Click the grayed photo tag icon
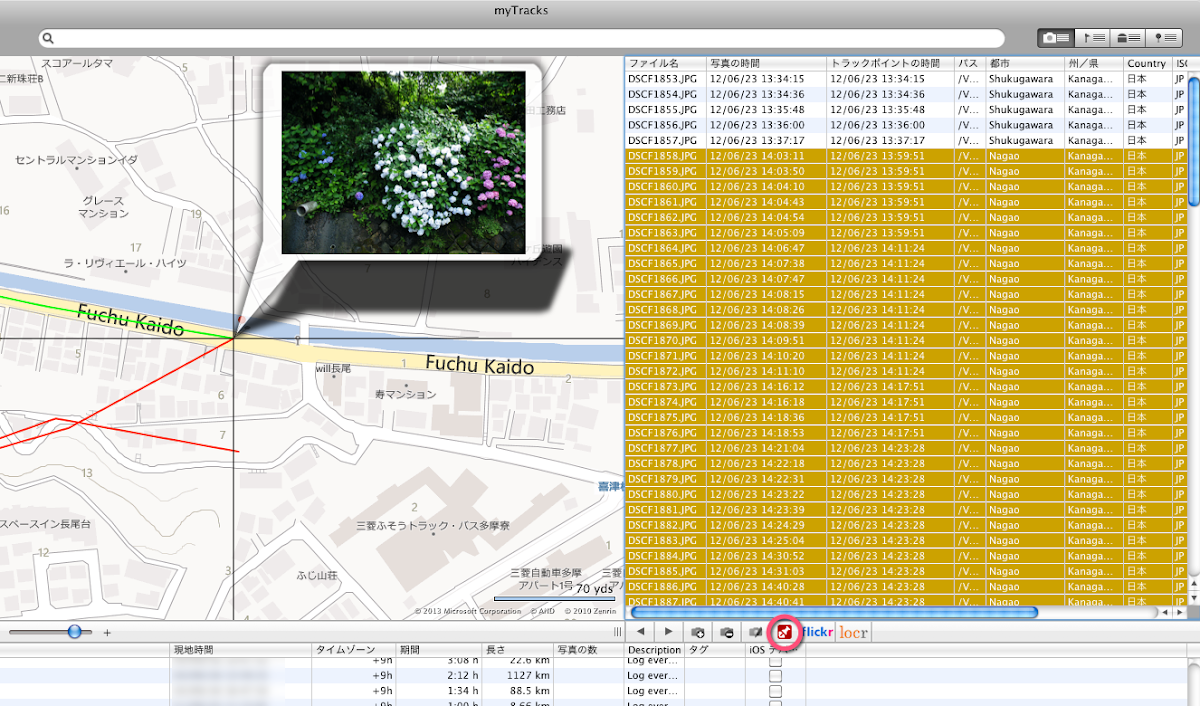The image size is (1200, 706). click(x=756, y=632)
